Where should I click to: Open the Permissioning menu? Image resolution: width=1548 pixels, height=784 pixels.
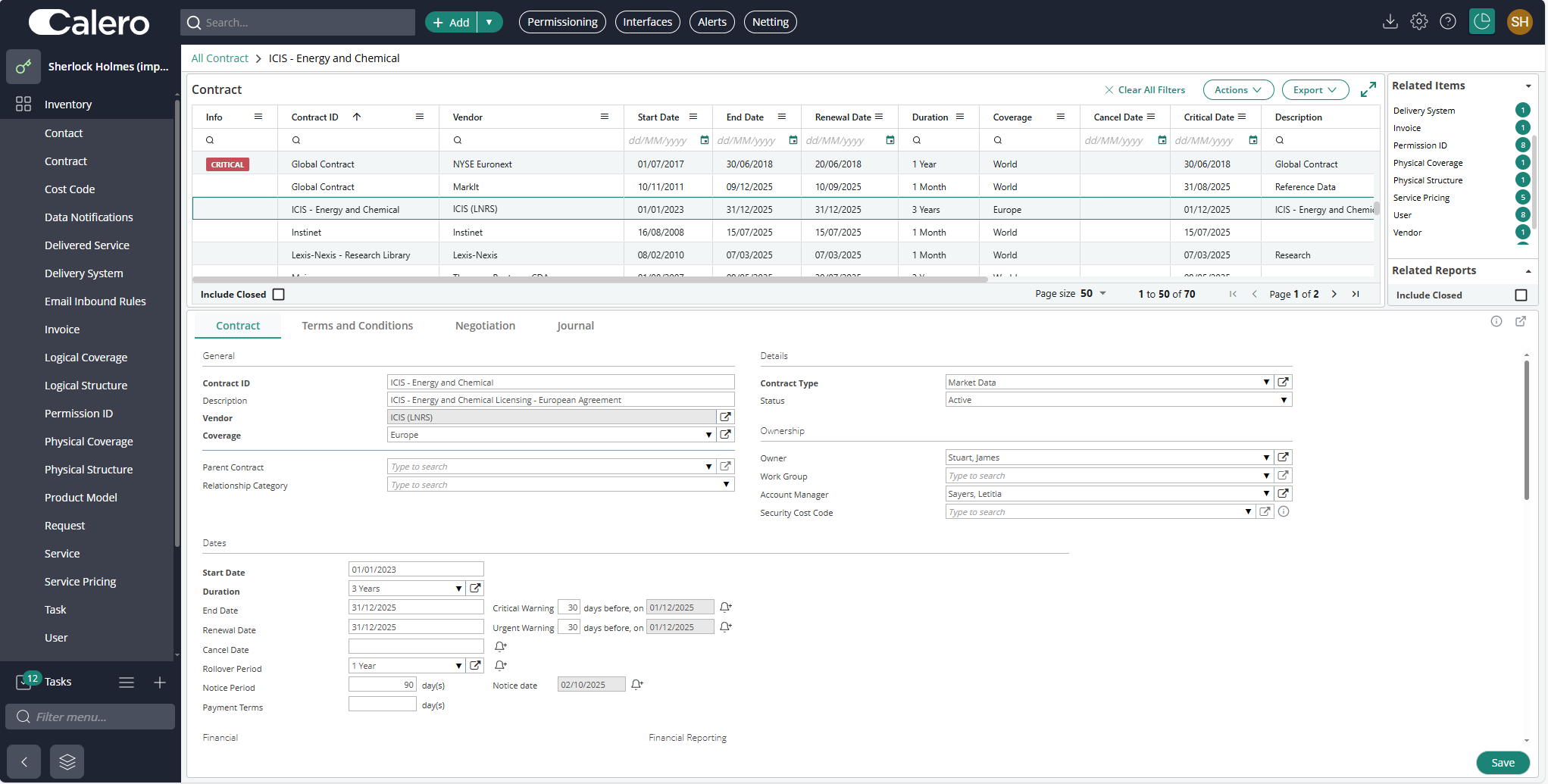[562, 22]
